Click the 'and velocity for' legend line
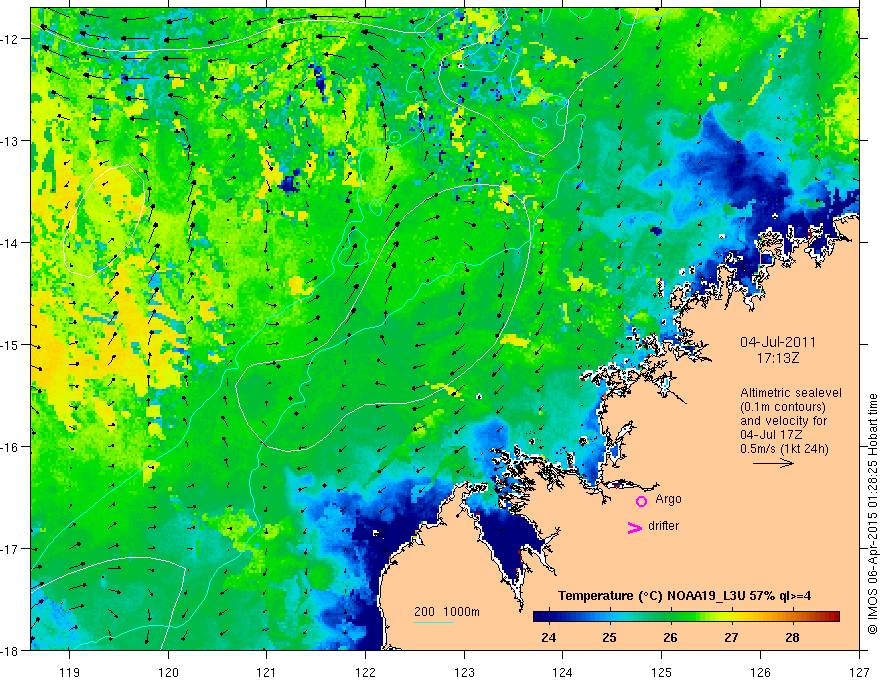This screenshot has height=680, width=880. tap(783, 421)
